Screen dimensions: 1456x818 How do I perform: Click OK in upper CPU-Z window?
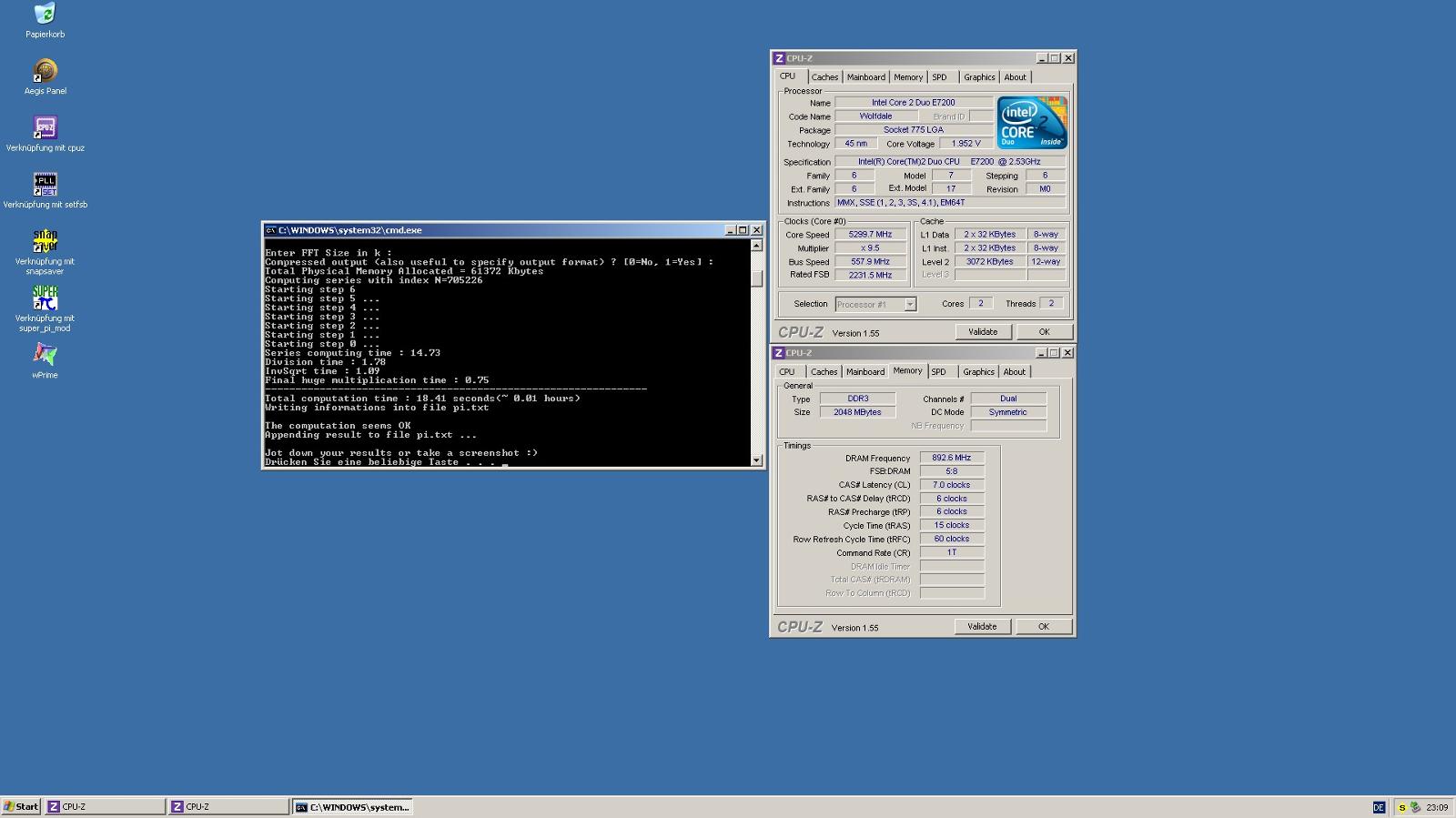tap(1044, 332)
